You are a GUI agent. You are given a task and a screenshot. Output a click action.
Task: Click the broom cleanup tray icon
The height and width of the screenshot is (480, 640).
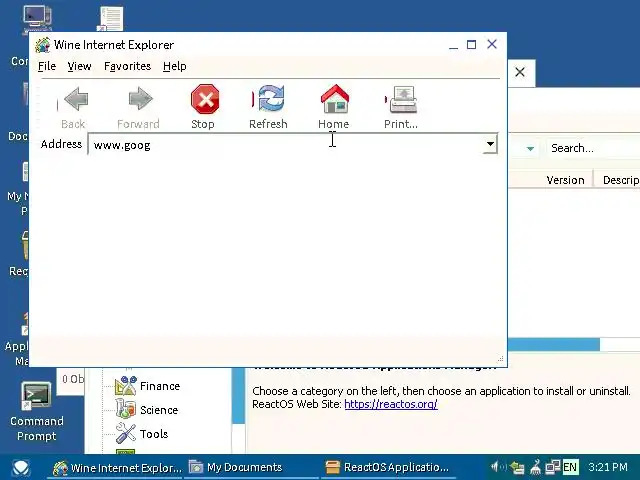tap(535, 467)
